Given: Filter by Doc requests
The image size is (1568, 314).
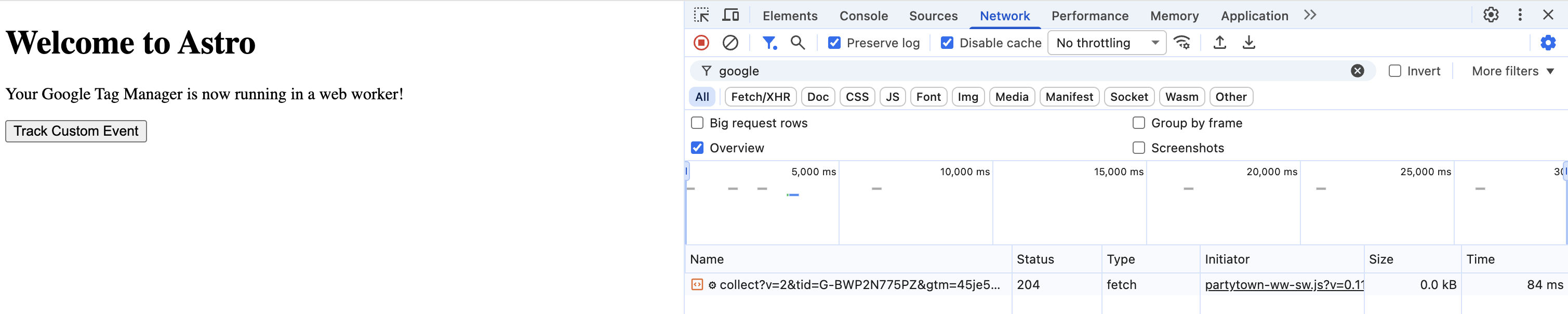Looking at the screenshot, I should [817, 97].
